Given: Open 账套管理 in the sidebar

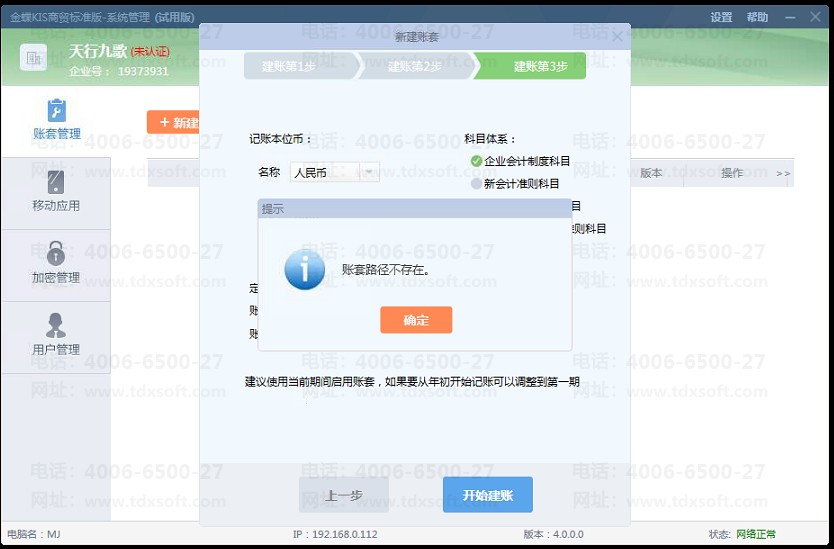Looking at the screenshot, I should [x=56, y=120].
